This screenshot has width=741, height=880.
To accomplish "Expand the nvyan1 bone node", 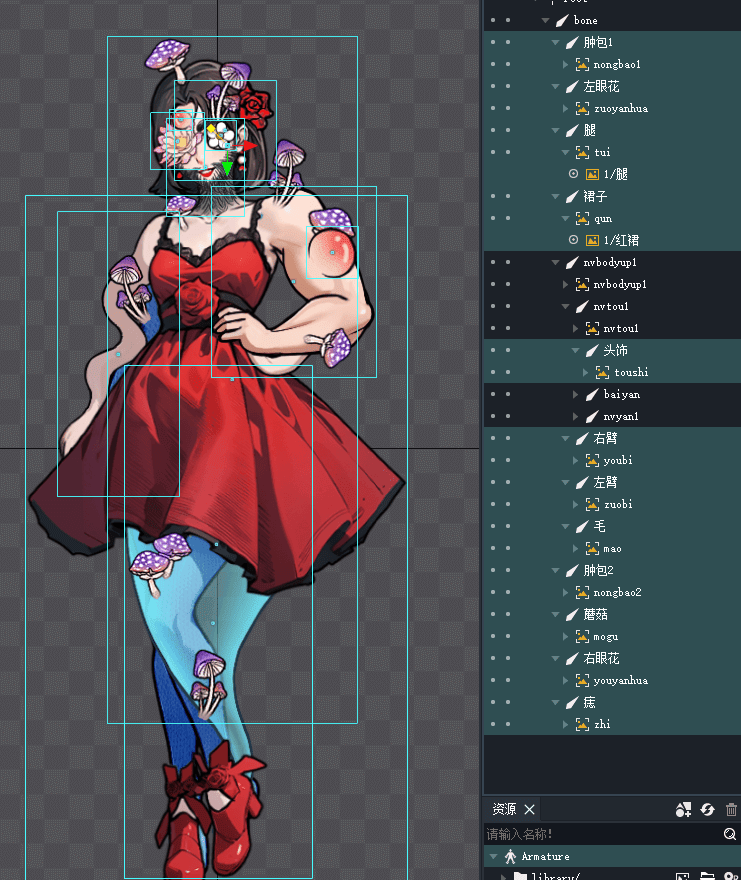I will (x=577, y=417).
